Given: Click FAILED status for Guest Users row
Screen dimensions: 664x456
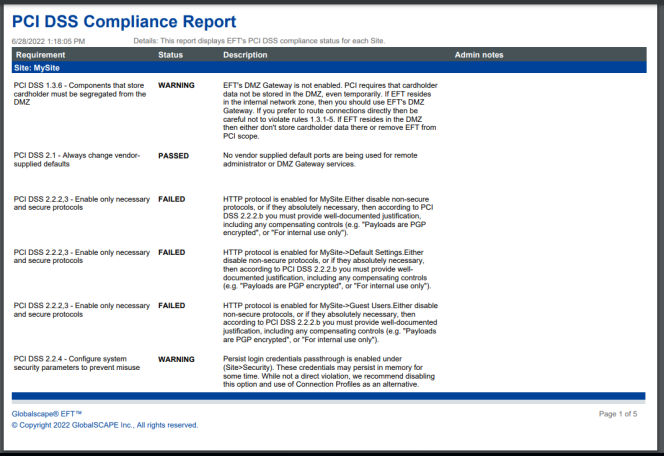Looking at the screenshot, I should coord(171,305).
